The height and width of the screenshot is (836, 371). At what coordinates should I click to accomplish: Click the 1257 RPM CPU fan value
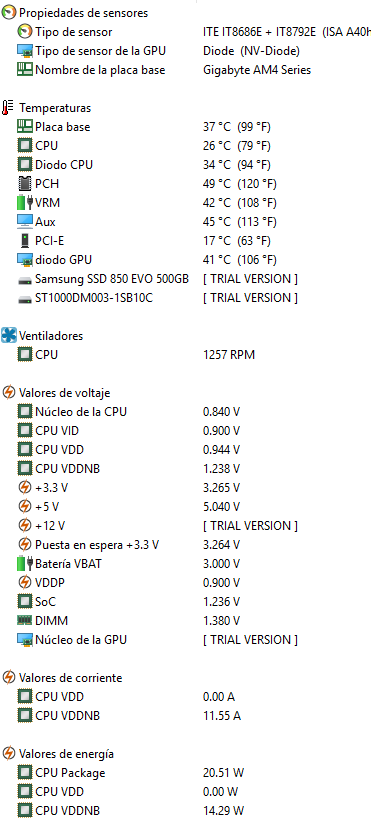coord(229,355)
